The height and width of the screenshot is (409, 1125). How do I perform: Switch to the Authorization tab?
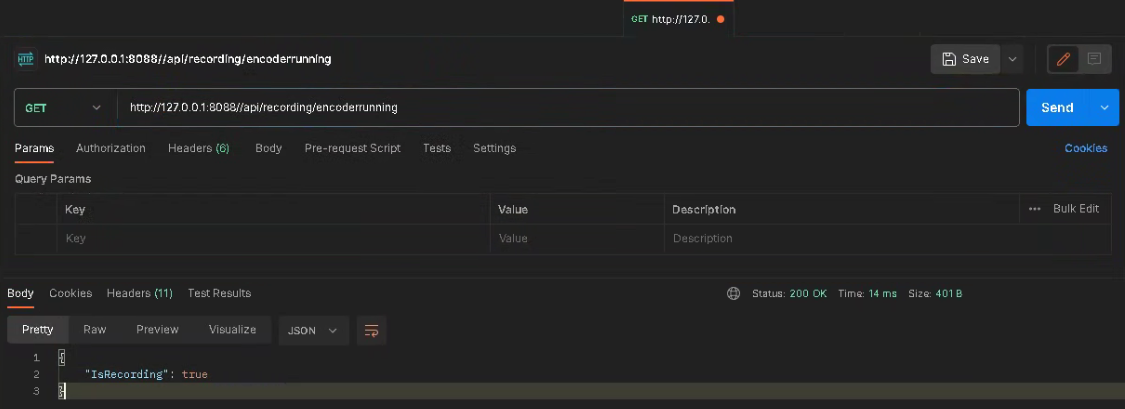point(111,148)
